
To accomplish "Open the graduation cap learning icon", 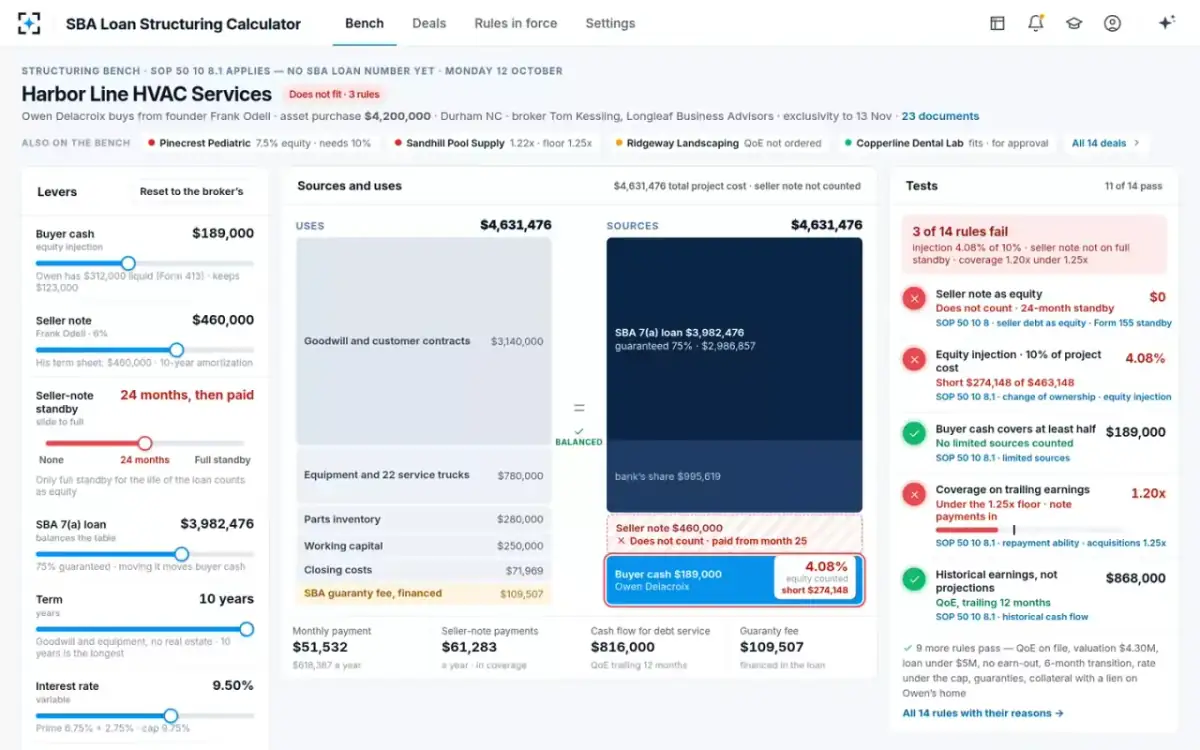I will (x=1074, y=23).
